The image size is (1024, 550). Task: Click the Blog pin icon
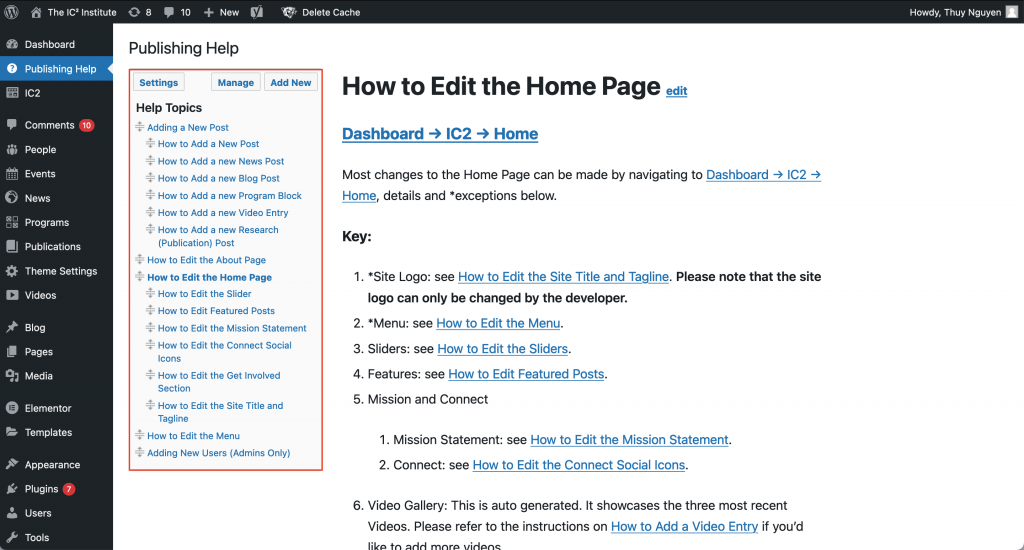tap(12, 327)
